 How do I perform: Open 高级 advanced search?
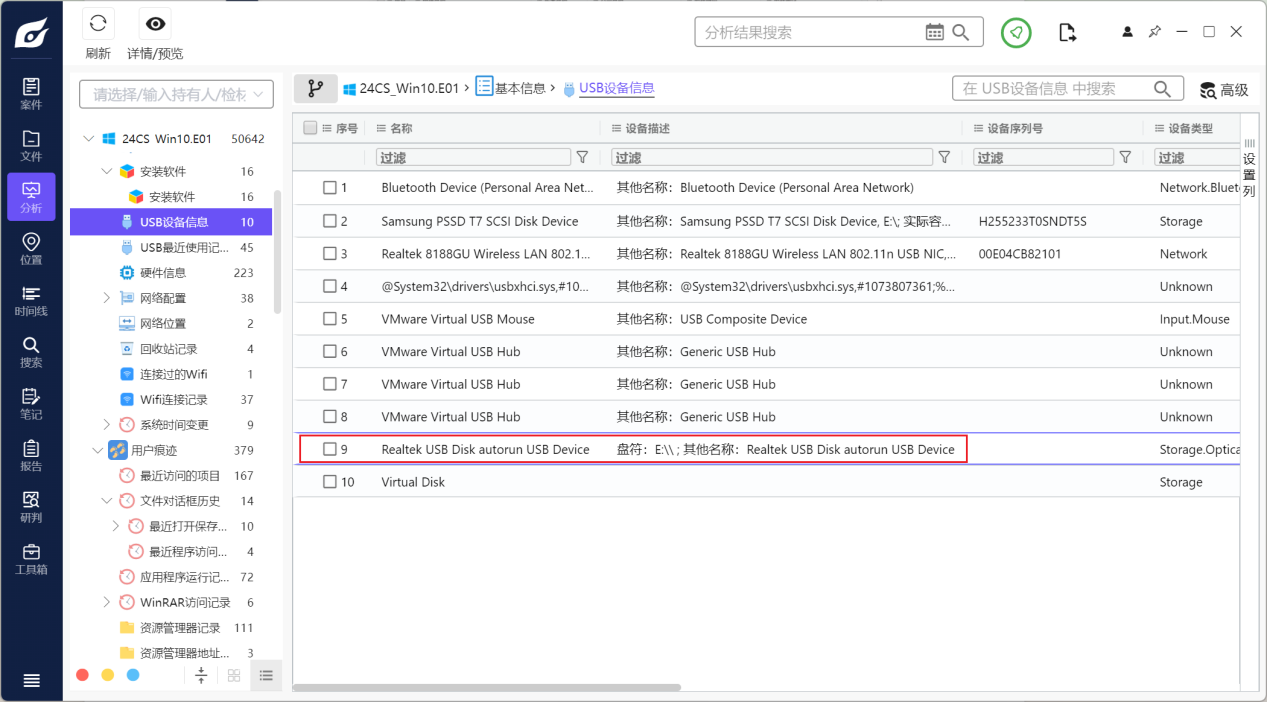pos(1225,90)
